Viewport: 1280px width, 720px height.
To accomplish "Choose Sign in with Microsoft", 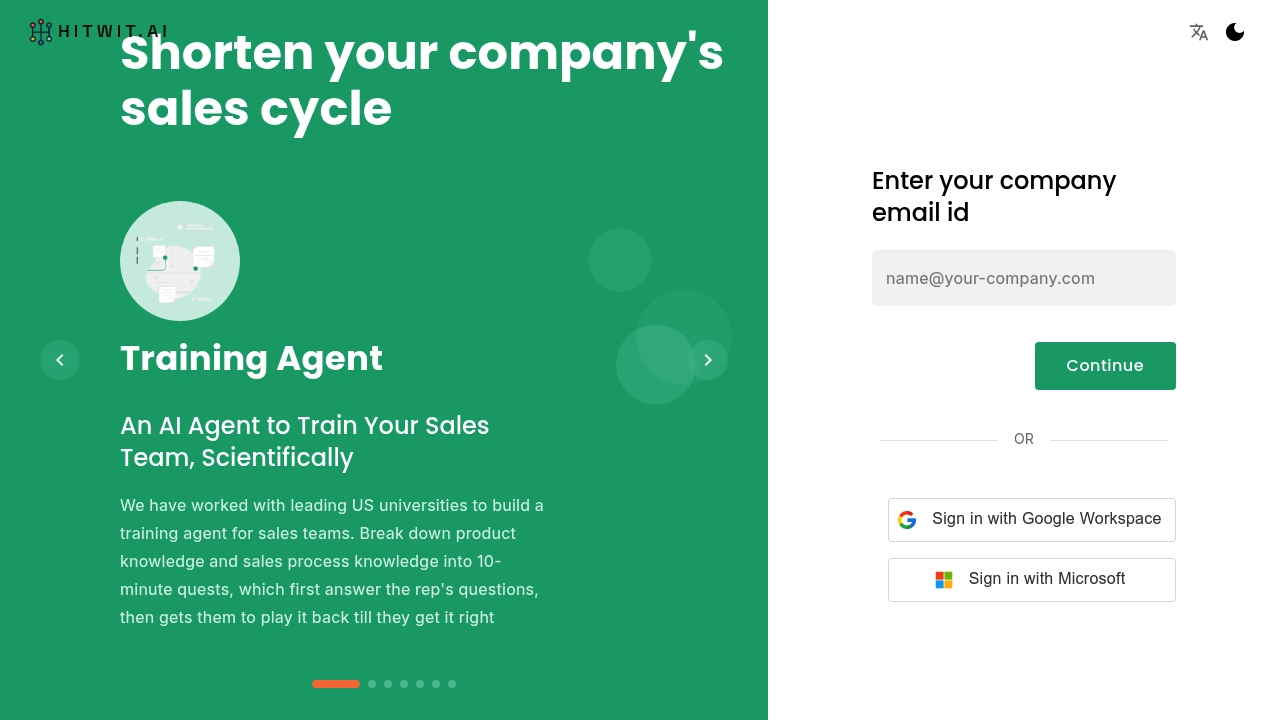I will point(1032,580).
